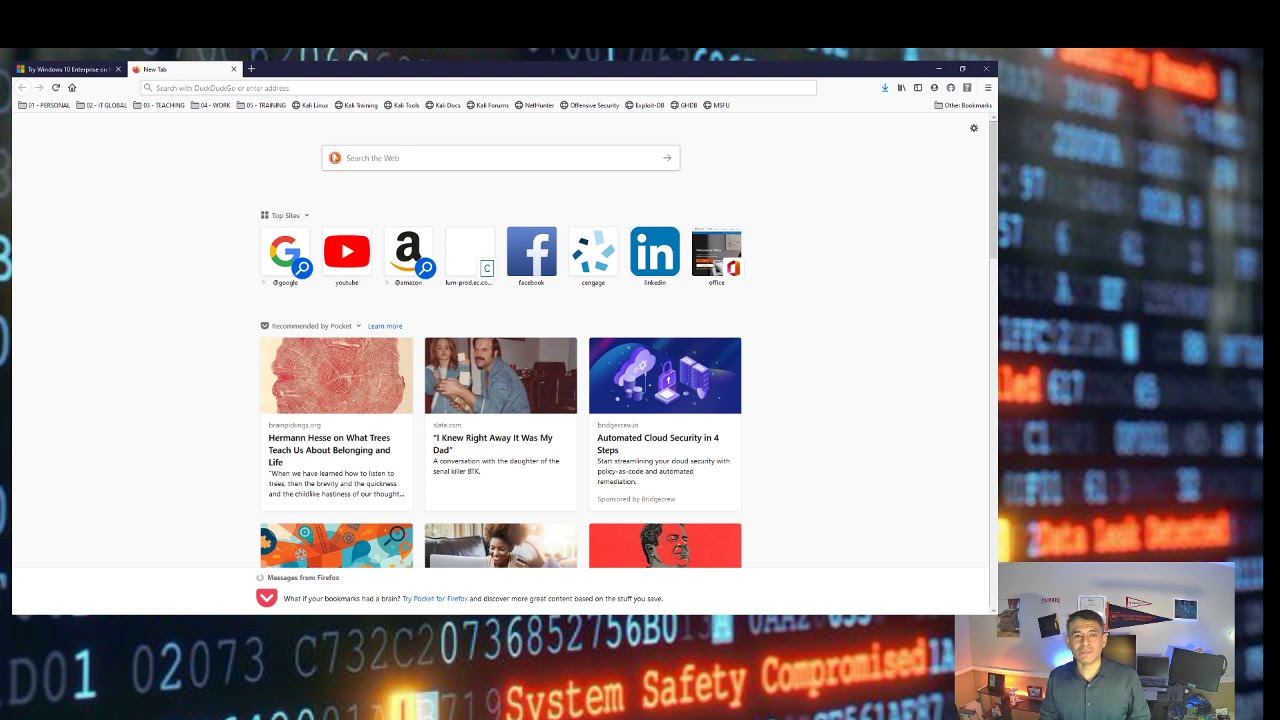This screenshot has width=1280, height=720.
Task: Open 04 - WORK bookmark folder
Action: (210, 105)
